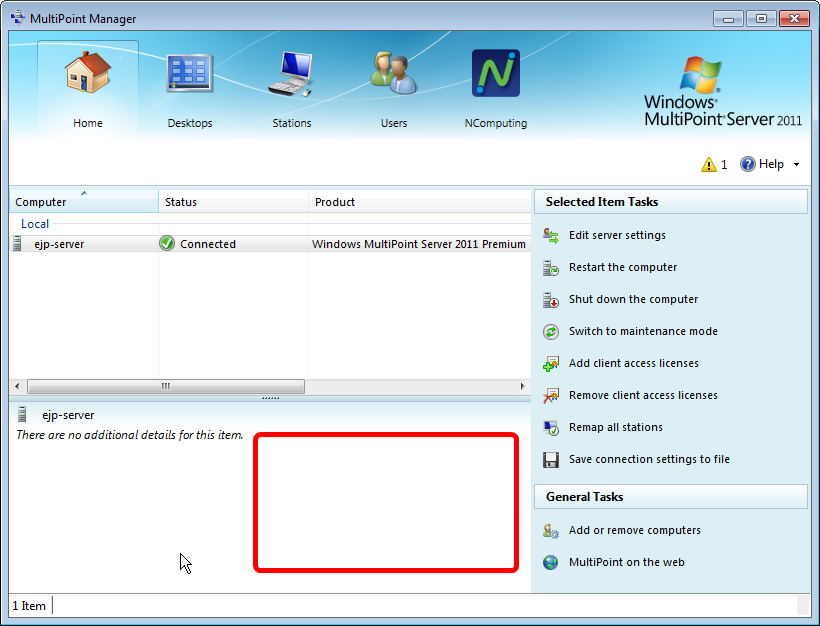Open the Users people icon
The width and height of the screenshot is (820, 626).
(393, 72)
